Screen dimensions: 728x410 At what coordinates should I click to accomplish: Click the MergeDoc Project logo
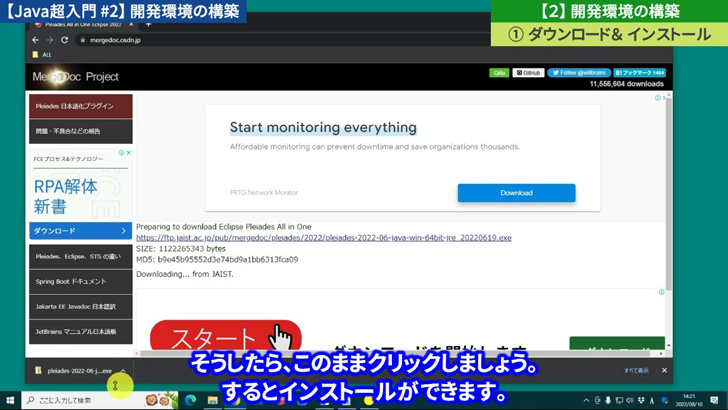click(x=75, y=77)
